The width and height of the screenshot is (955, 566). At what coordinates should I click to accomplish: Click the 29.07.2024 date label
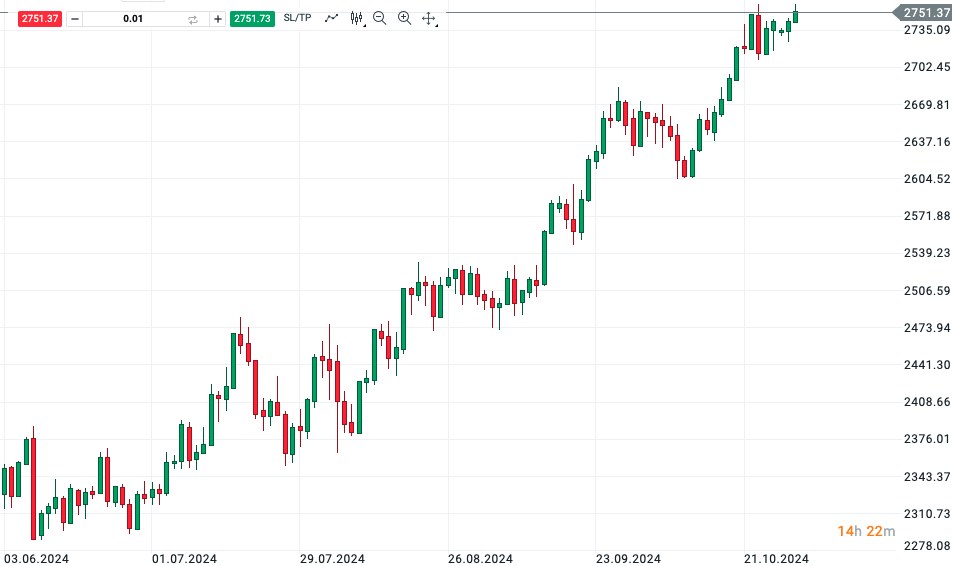(x=333, y=559)
